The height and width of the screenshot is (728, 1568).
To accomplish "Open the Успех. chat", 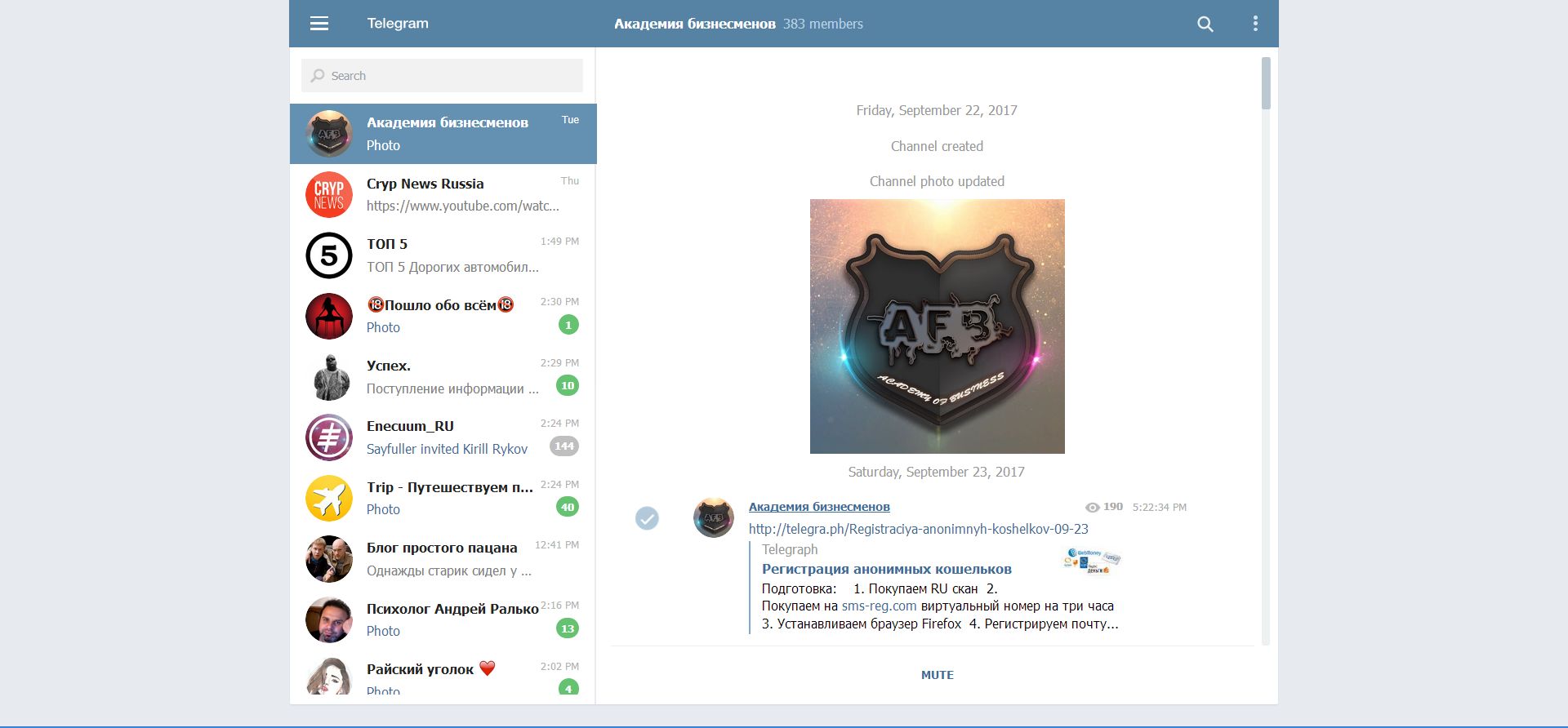I will (443, 377).
